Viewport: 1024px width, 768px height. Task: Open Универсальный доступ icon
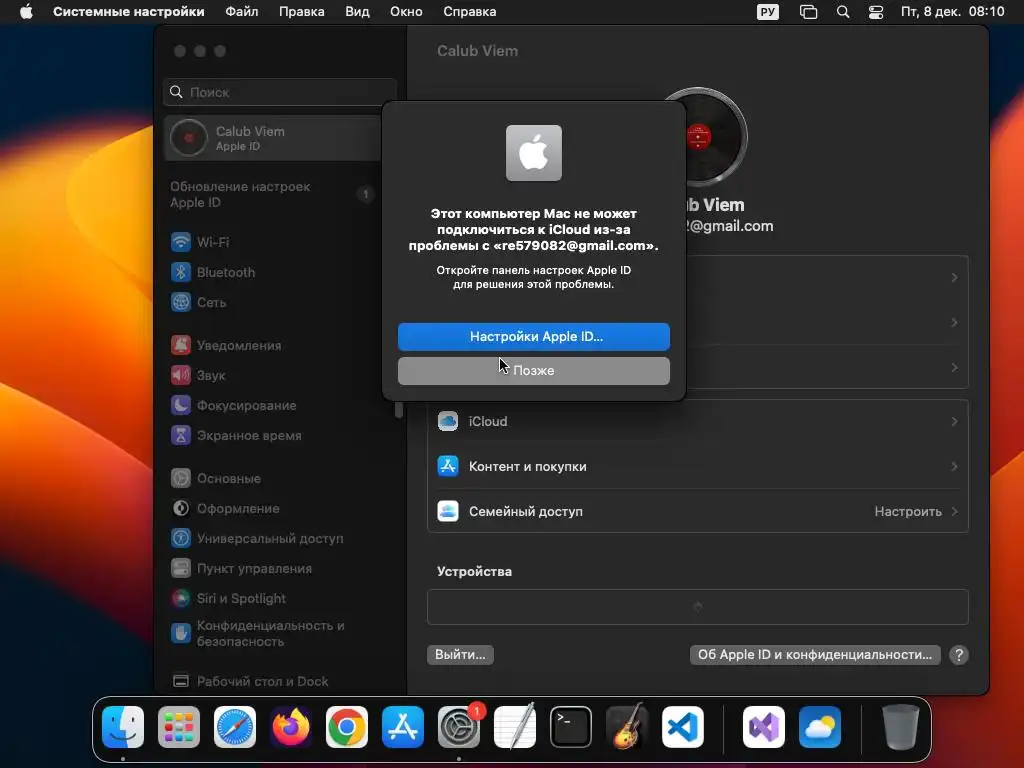[x=181, y=539]
